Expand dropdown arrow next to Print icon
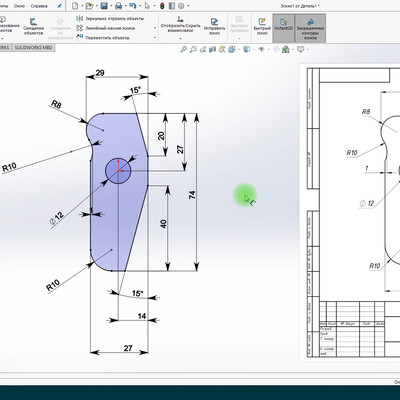 click(125, 6)
